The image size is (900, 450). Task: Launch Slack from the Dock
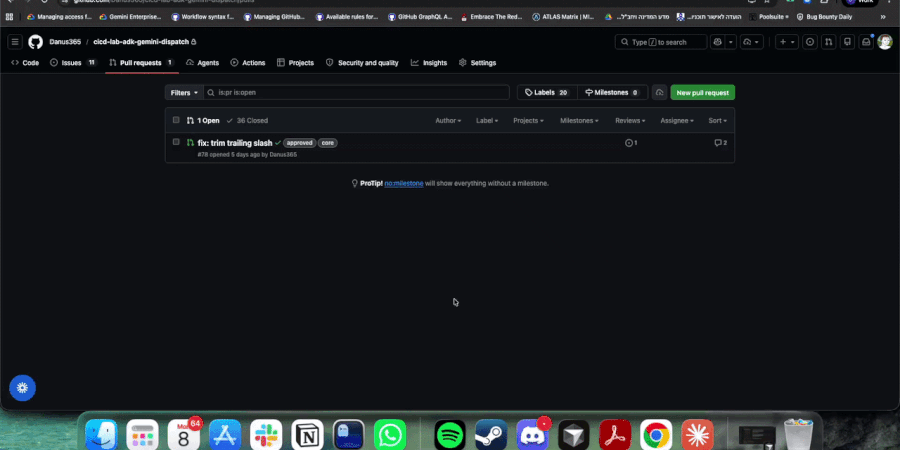point(266,435)
